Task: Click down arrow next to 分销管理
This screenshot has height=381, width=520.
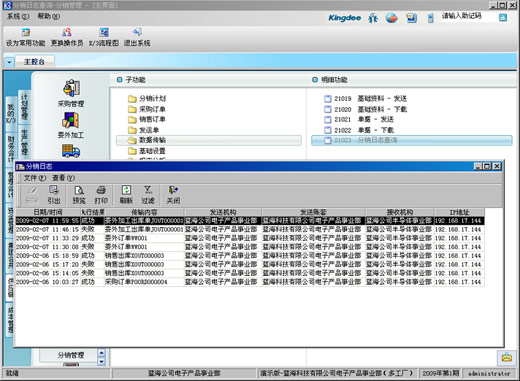Action: 102,362
